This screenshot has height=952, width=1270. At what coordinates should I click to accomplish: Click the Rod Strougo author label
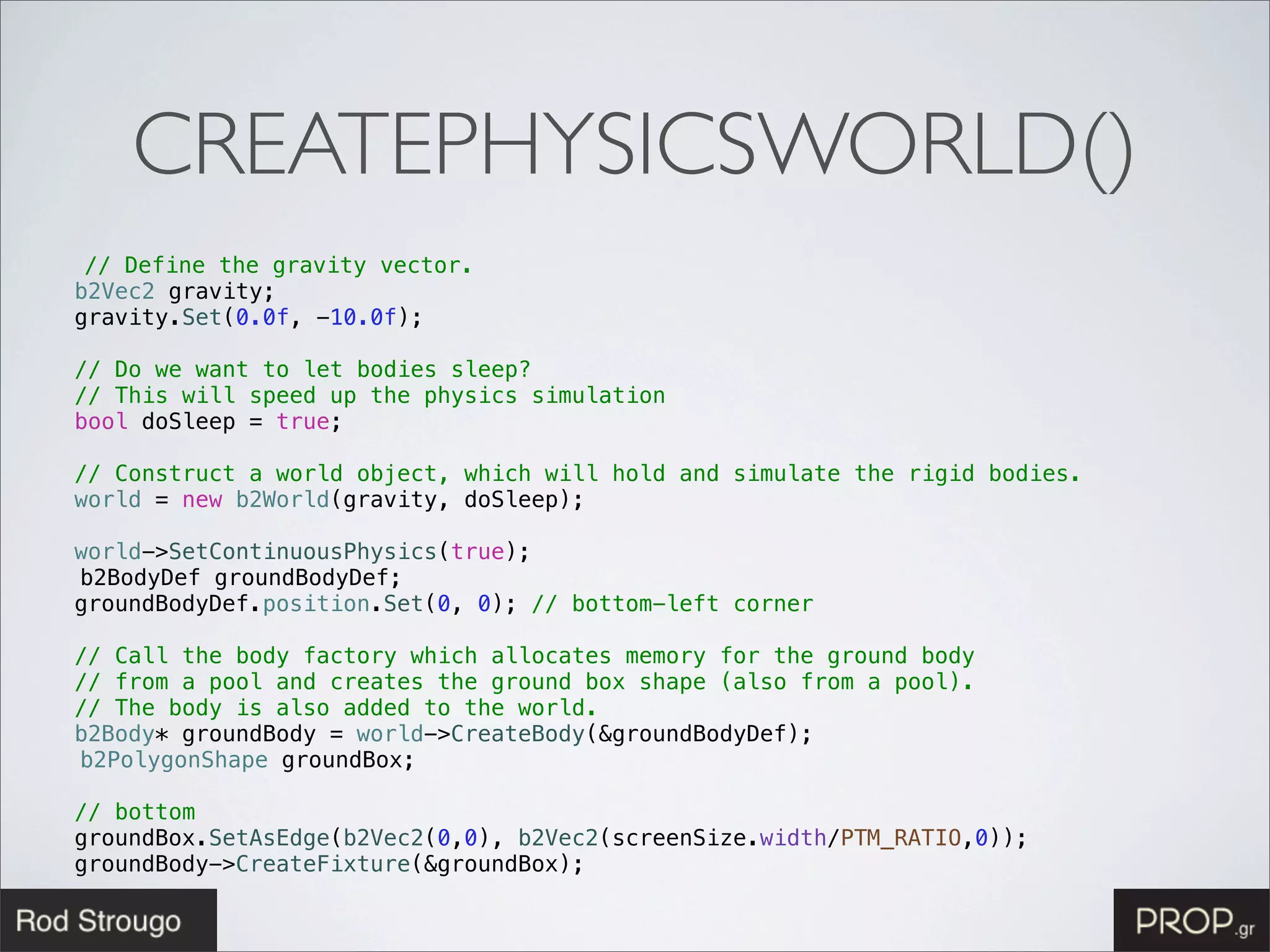[x=99, y=921]
